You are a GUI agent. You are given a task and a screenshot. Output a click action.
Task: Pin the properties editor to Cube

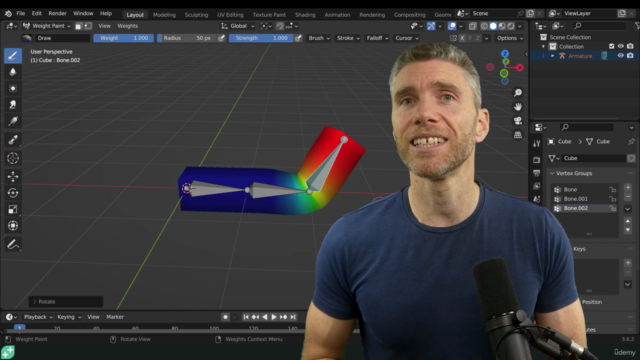click(x=631, y=142)
